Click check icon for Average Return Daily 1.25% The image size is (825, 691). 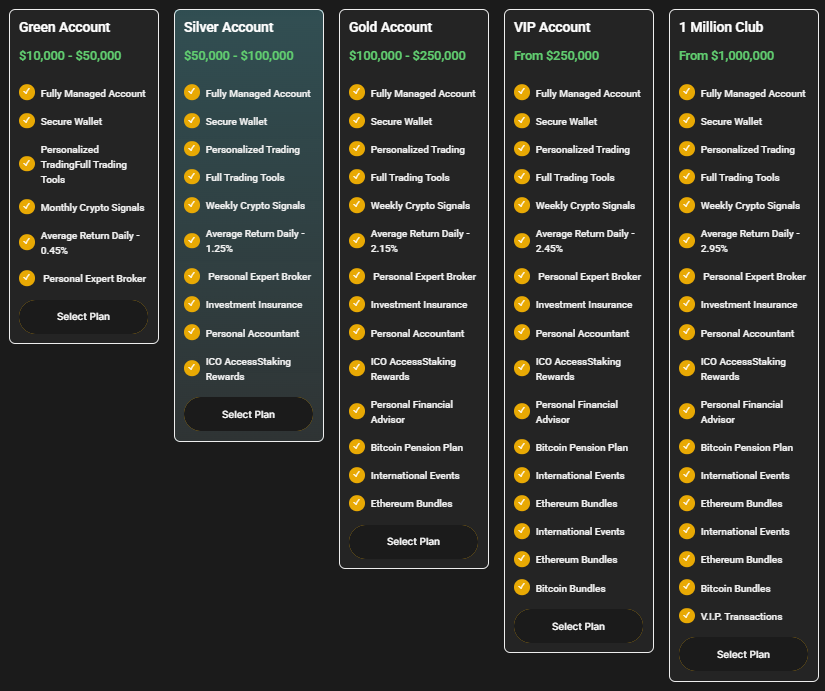[192, 240]
